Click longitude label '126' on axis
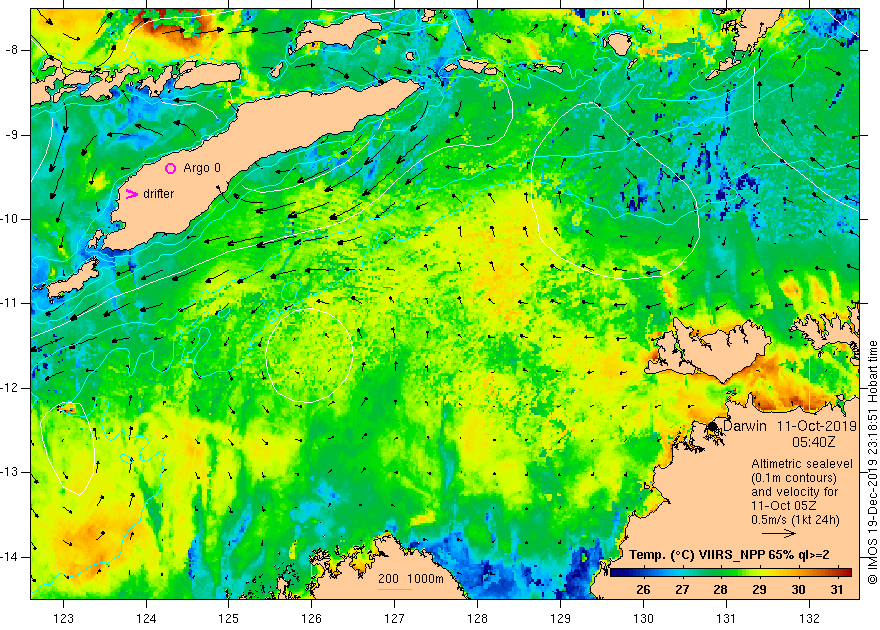Viewport: 880px width, 630px height. click(x=311, y=619)
